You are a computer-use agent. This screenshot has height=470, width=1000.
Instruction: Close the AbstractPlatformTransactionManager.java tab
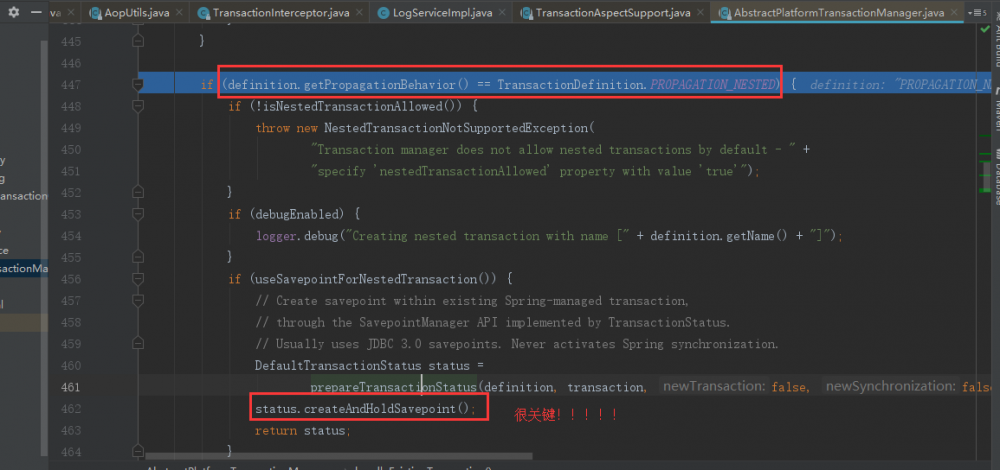pyautogui.click(x=953, y=12)
